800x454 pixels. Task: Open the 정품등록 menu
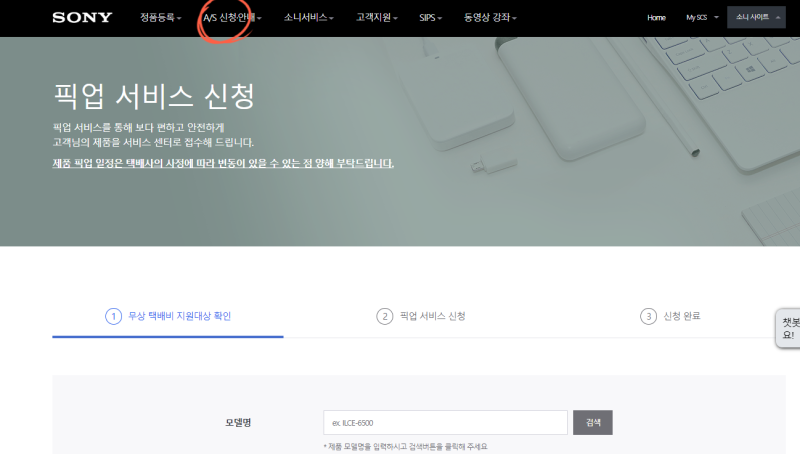(161, 17)
